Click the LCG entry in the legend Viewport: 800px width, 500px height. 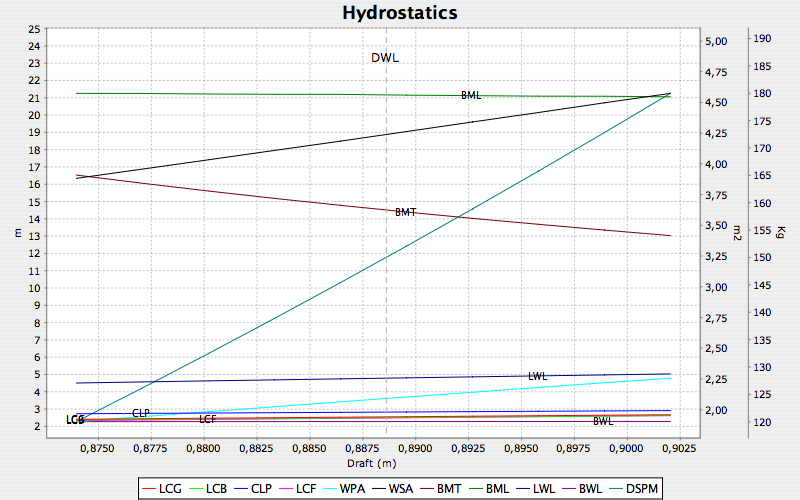click(x=170, y=486)
